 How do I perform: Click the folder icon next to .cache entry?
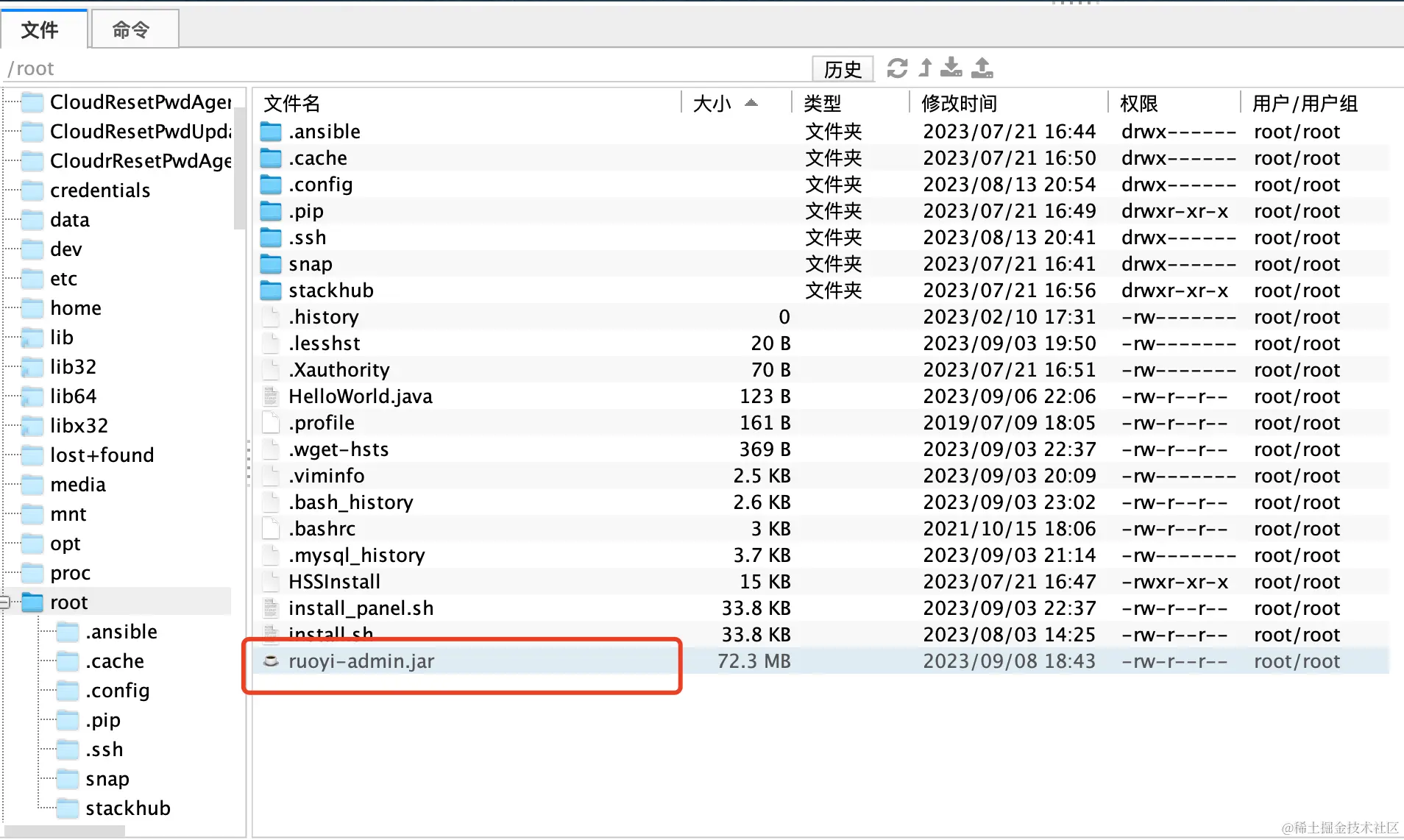tap(270, 157)
